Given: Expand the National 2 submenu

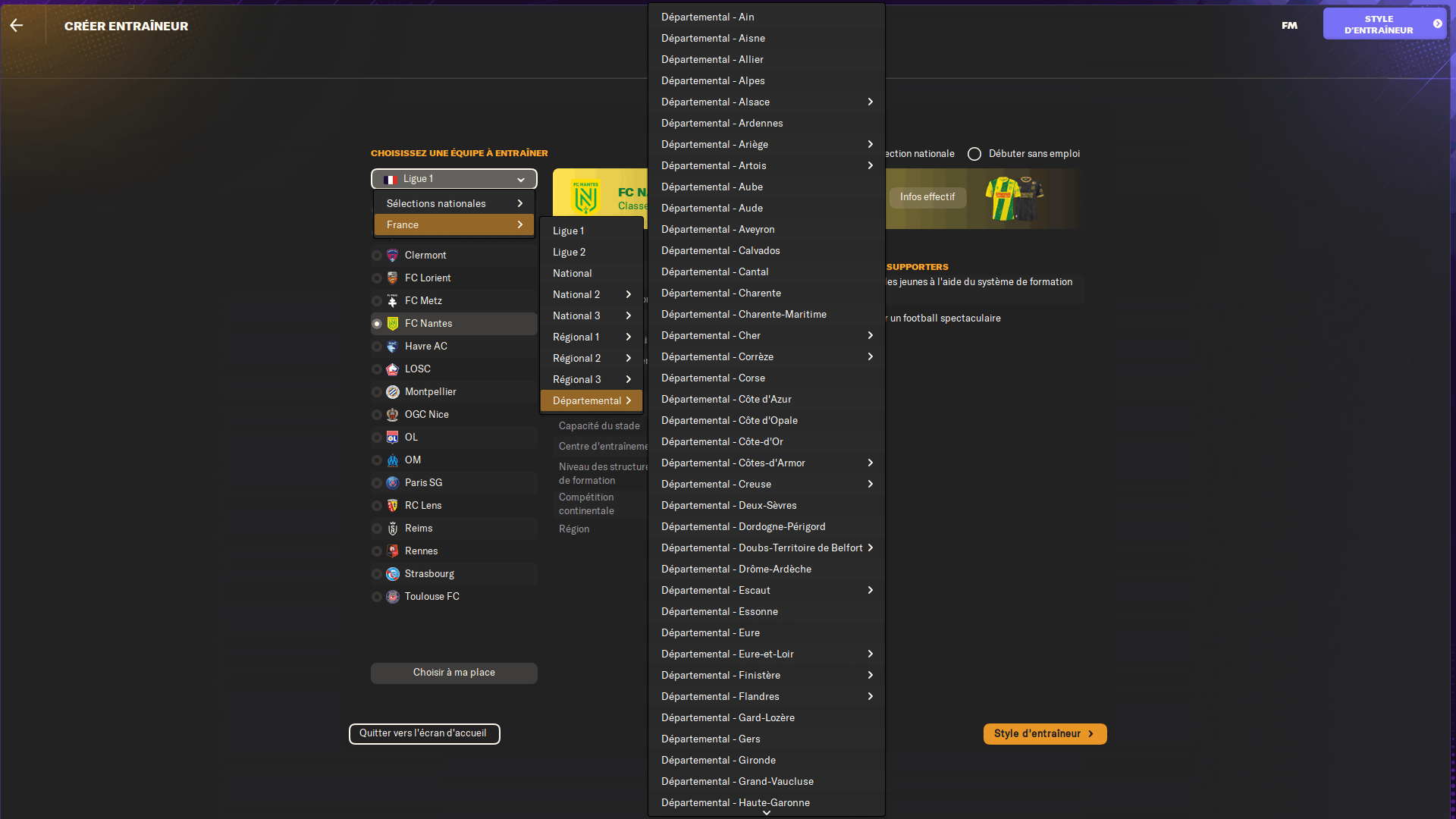Looking at the screenshot, I should [591, 294].
